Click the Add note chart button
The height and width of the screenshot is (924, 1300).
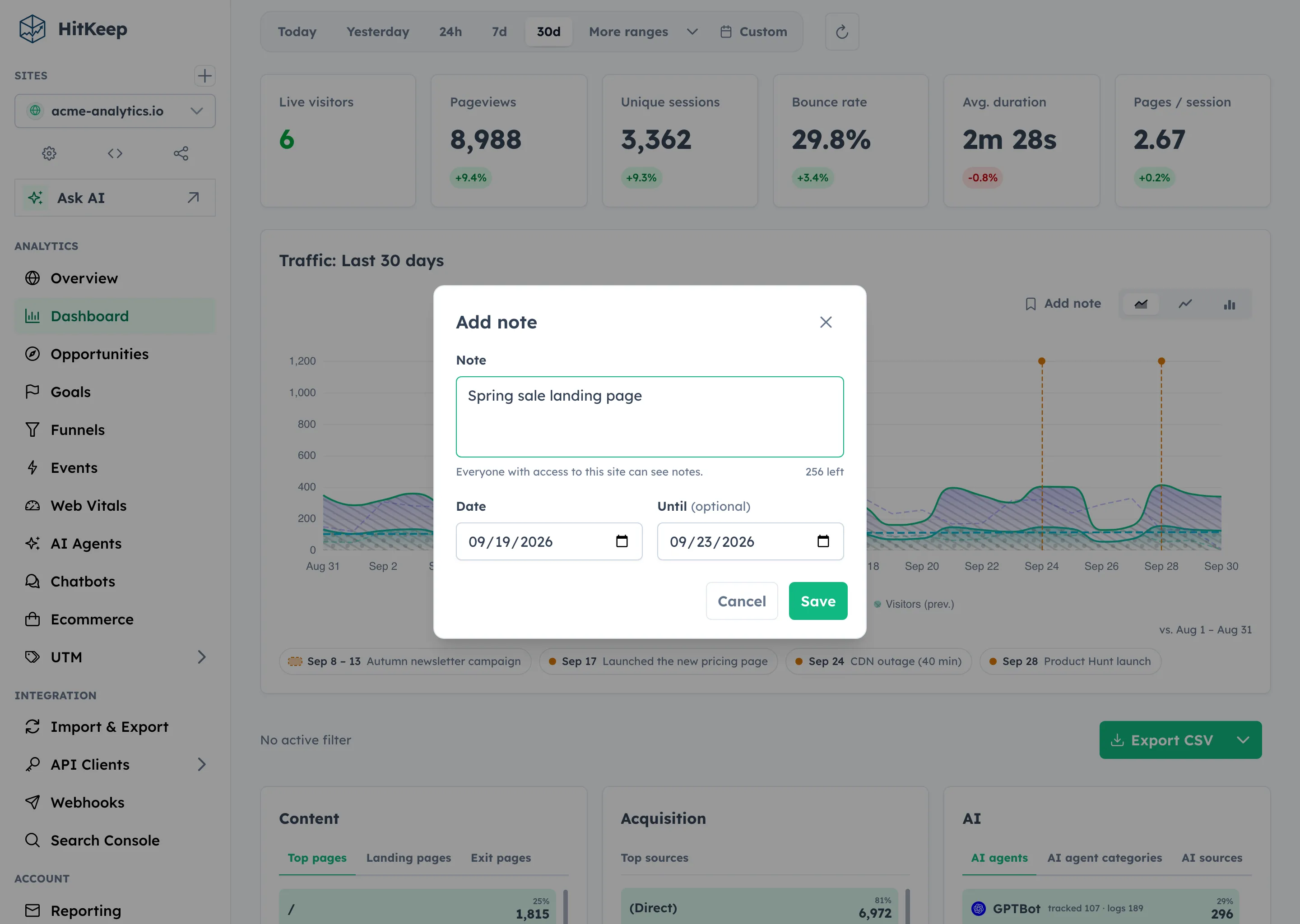(1063, 304)
